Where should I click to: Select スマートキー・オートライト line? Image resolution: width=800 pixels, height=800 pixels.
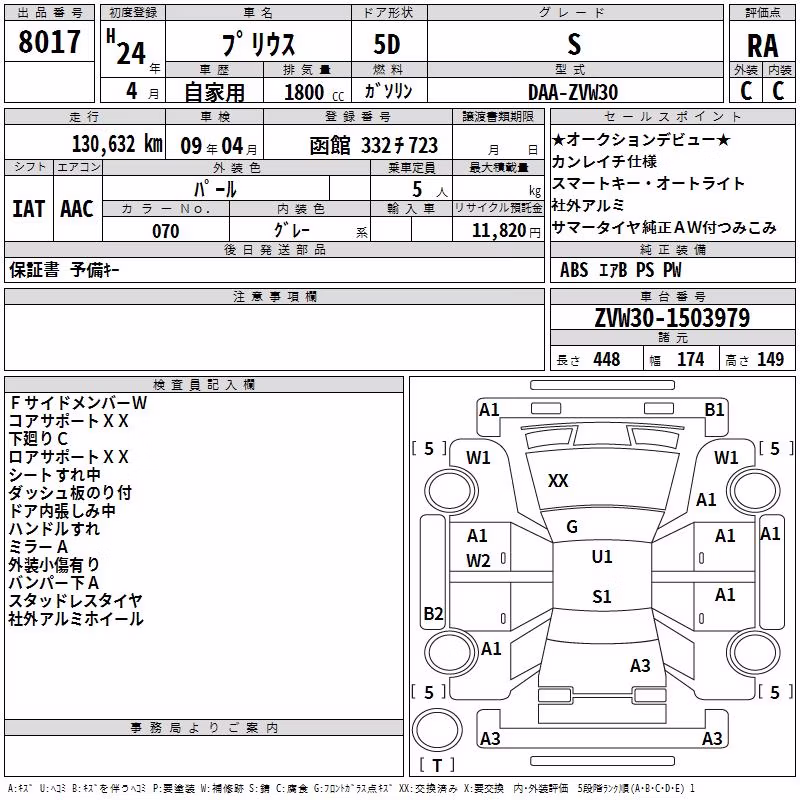648,183
